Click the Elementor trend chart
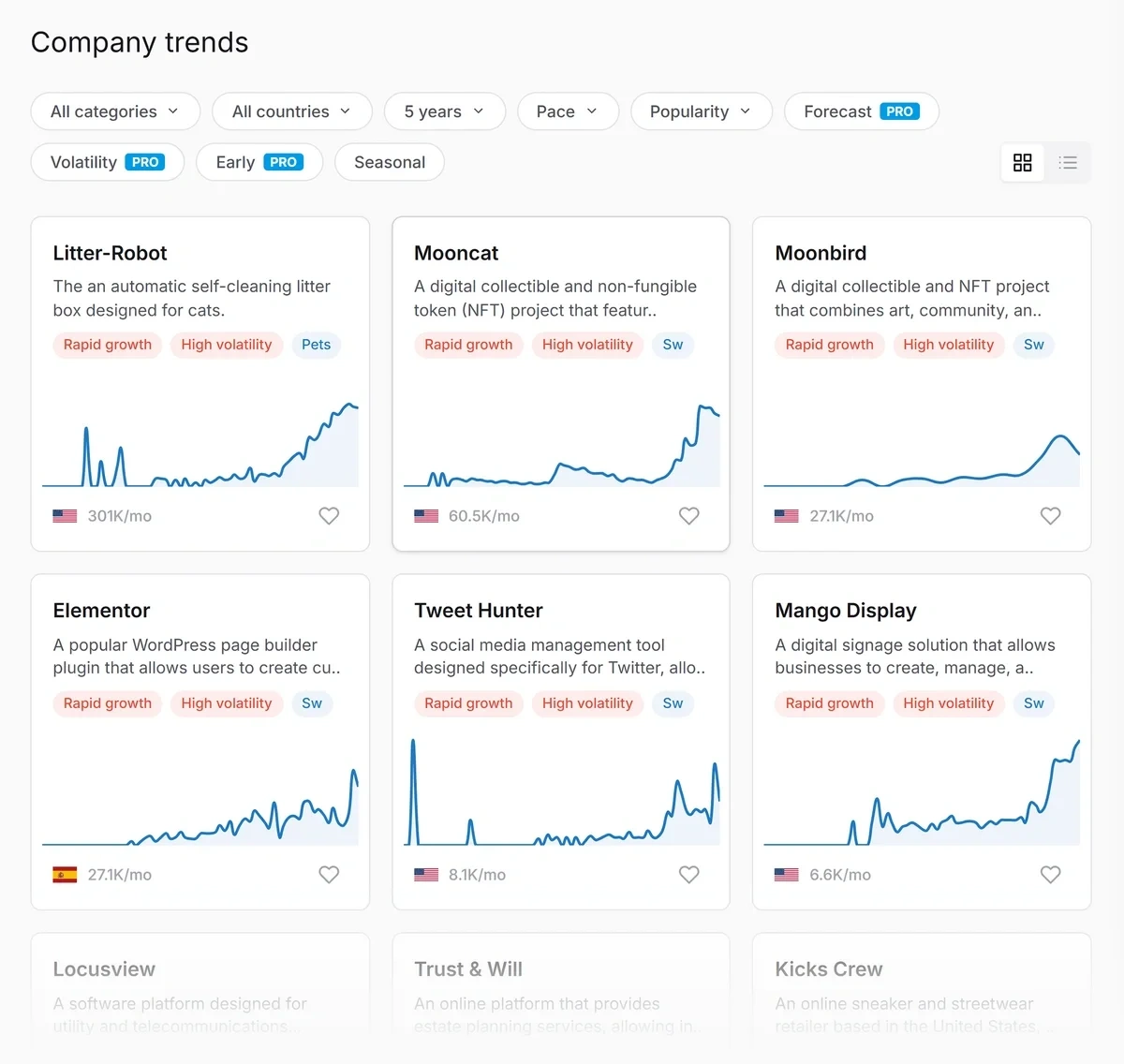 [200, 805]
